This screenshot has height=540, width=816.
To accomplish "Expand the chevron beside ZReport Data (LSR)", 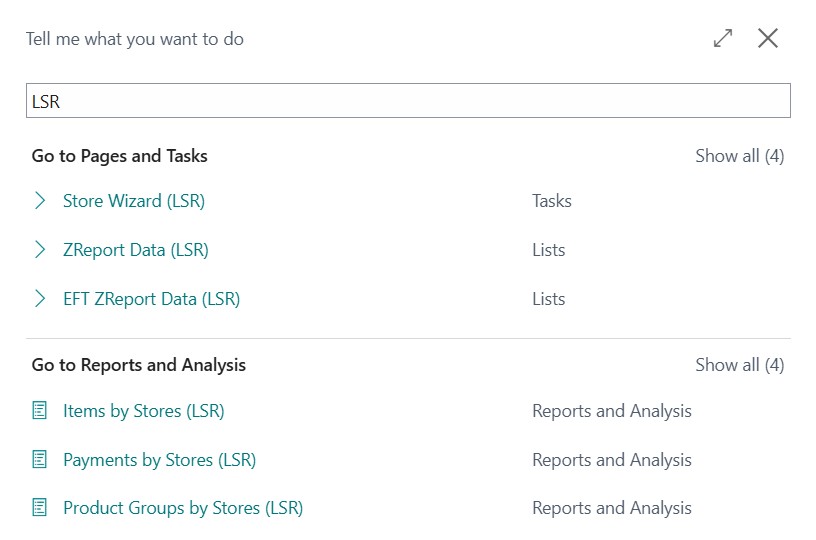I will pyautogui.click(x=40, y=250).
